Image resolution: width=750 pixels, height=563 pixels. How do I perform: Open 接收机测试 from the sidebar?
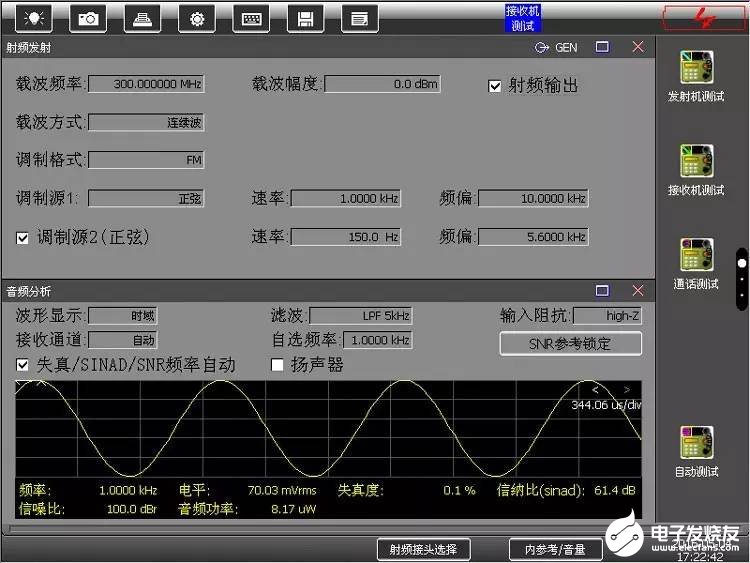[696, 169]
